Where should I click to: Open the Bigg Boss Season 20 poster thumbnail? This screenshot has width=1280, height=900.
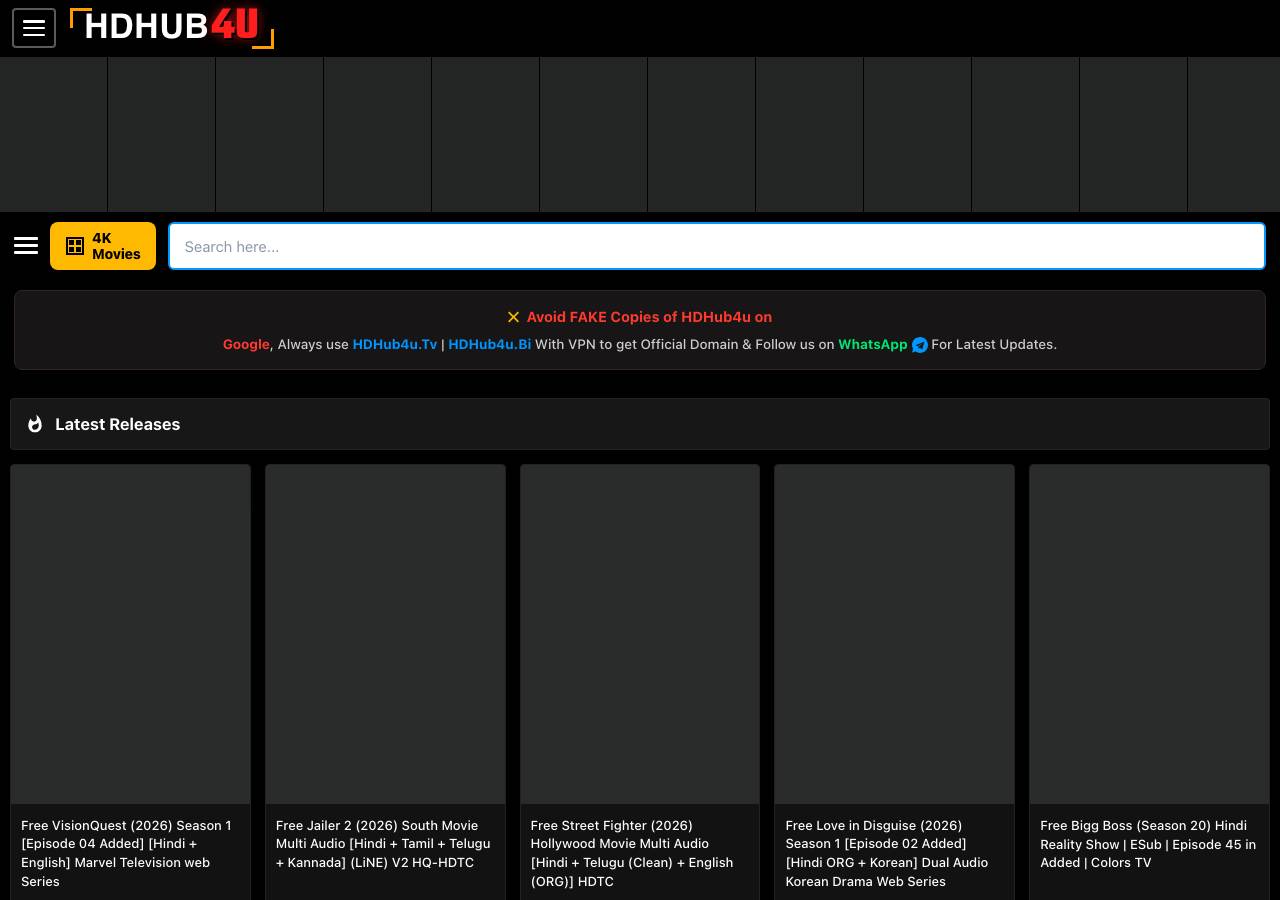tap(1149, 634)
